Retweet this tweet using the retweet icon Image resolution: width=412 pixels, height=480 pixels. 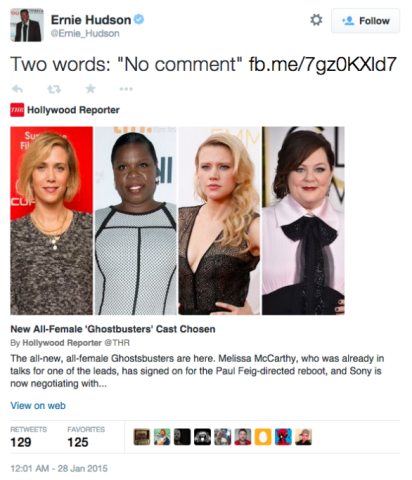click(x=54, y=89)
